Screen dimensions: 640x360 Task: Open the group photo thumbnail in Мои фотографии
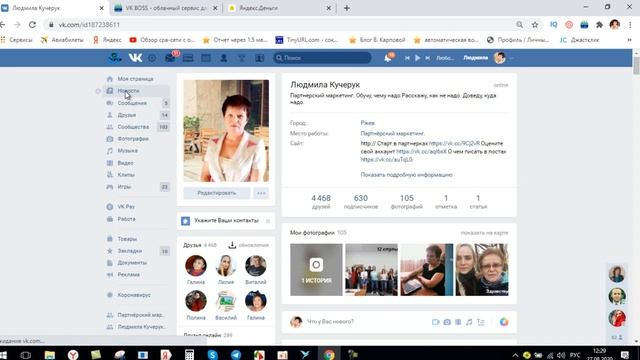371,270
